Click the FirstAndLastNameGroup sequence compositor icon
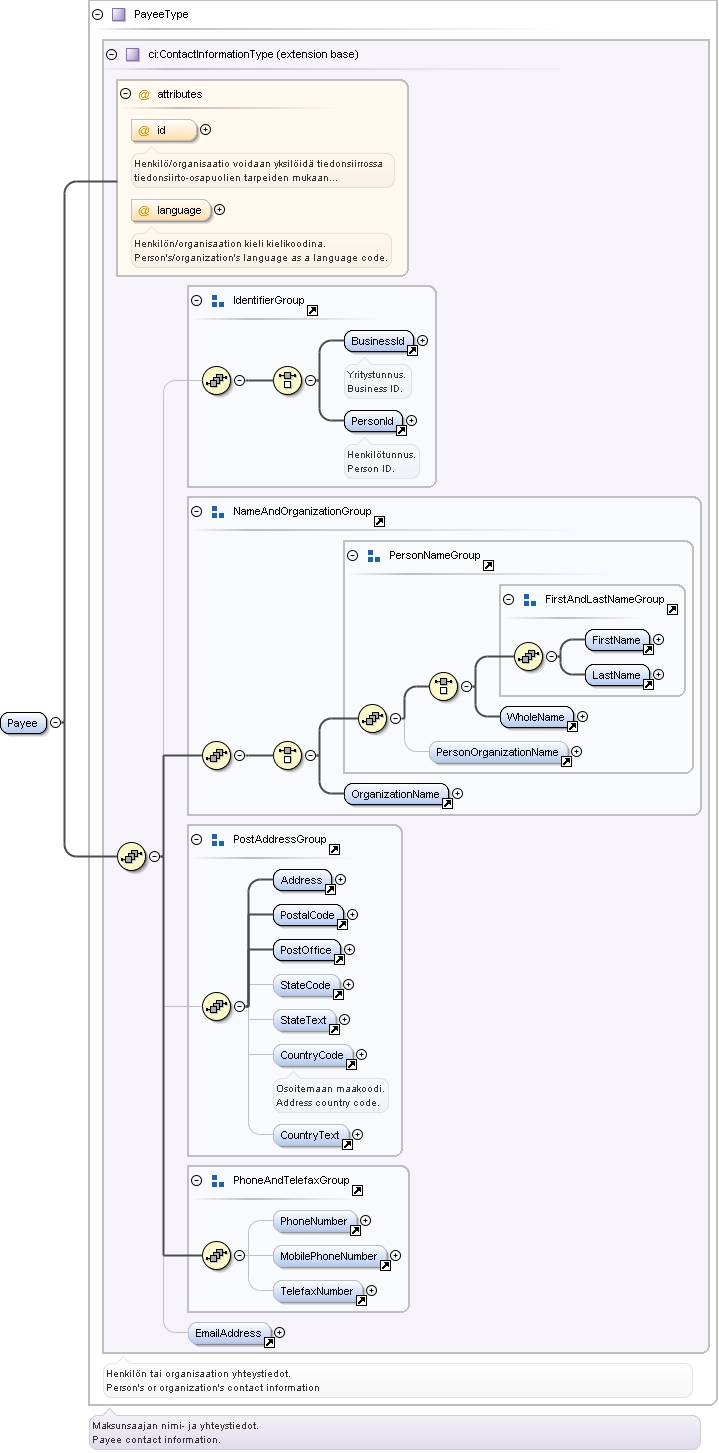The width and height of the screenshot is (719, 1453). tap(529, 657)
